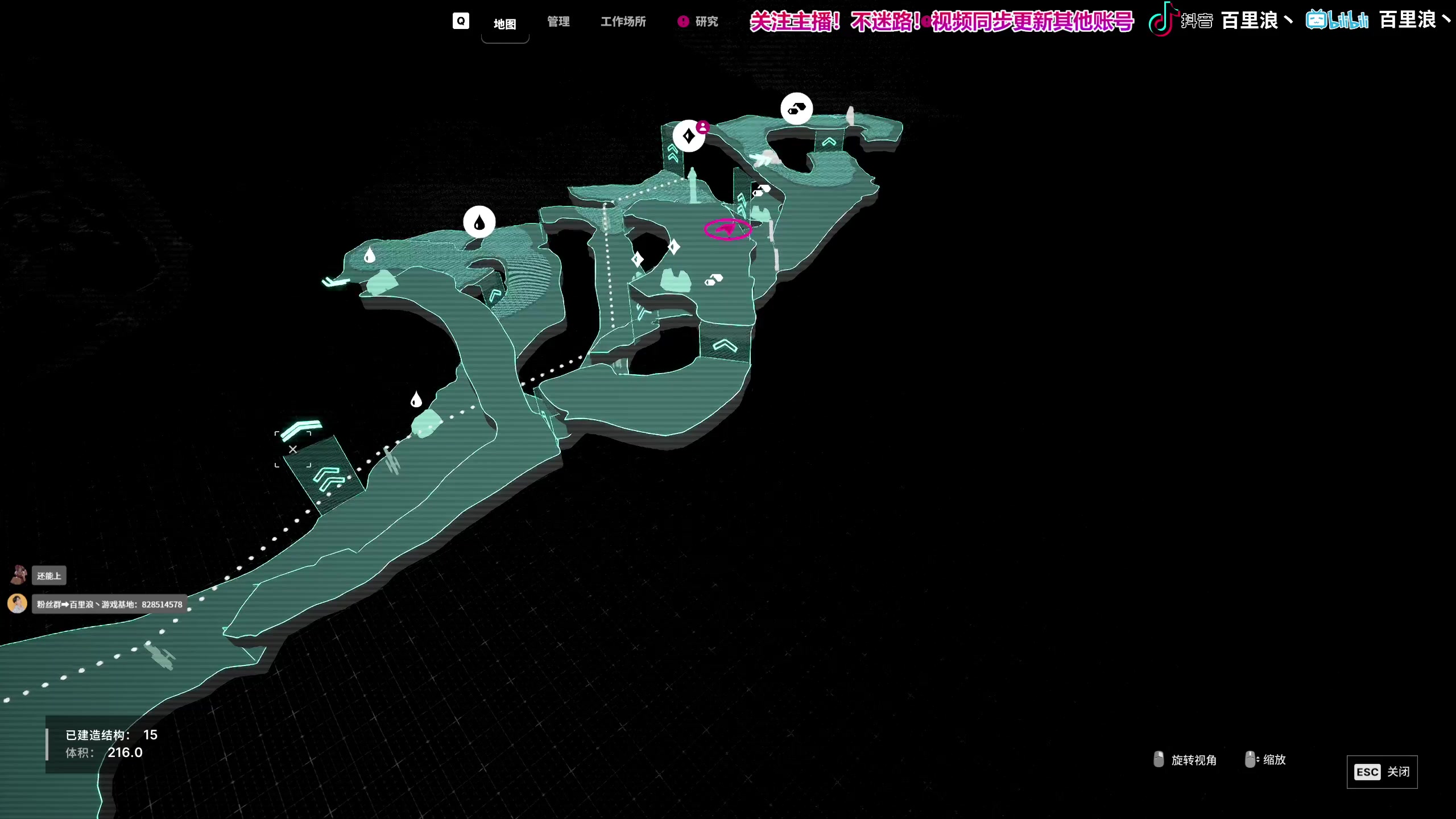Click the 还能上 chat message
The height and width of the screenshot is (819, 1456).
click(x=49, y=576)
